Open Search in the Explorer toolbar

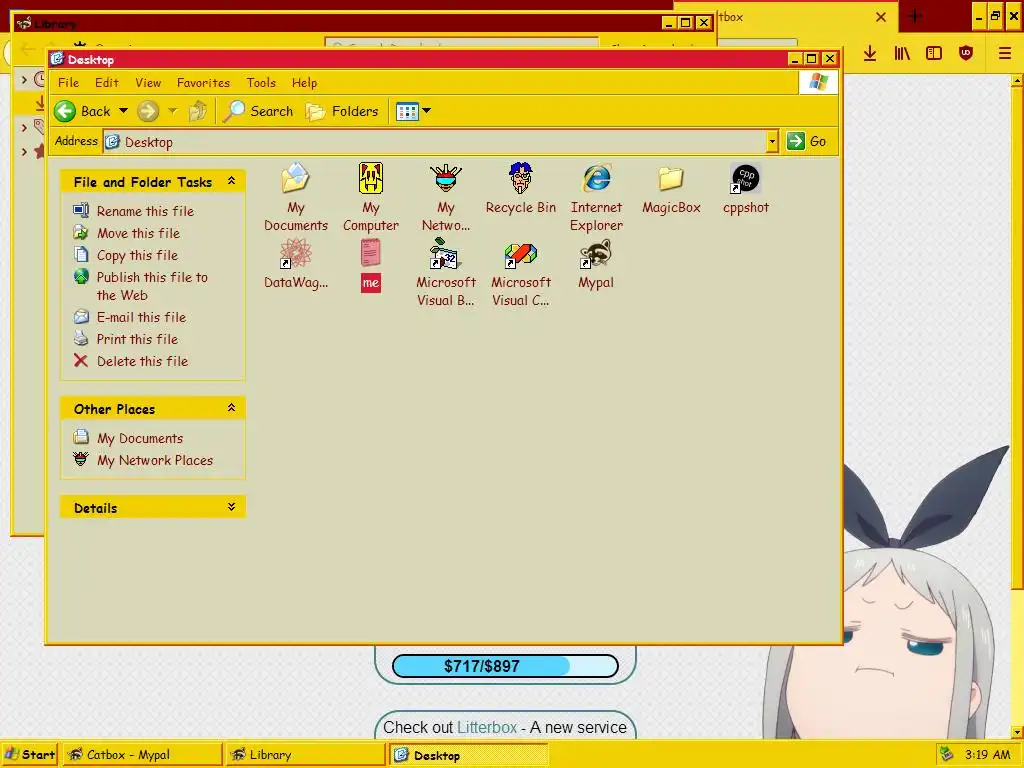[x=258, y=111]
